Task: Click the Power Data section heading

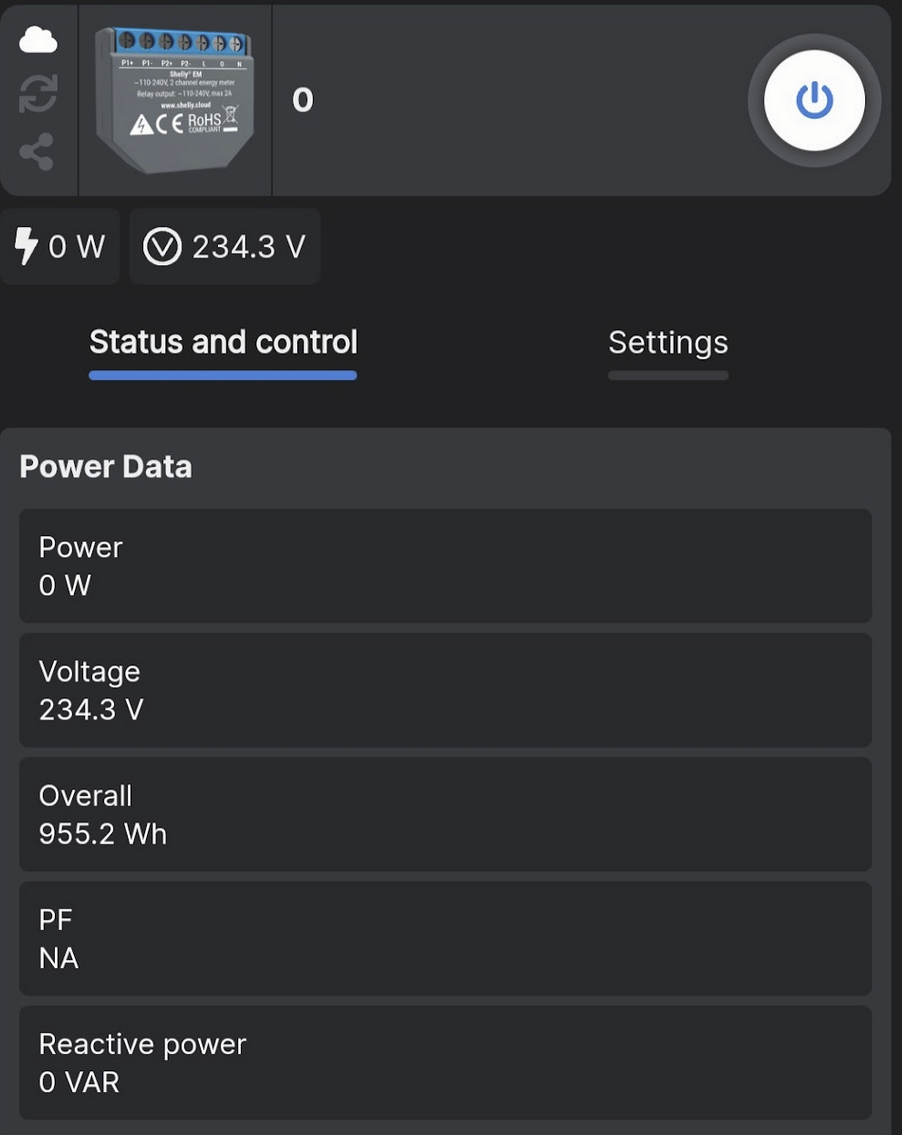Action: [106, 467]
